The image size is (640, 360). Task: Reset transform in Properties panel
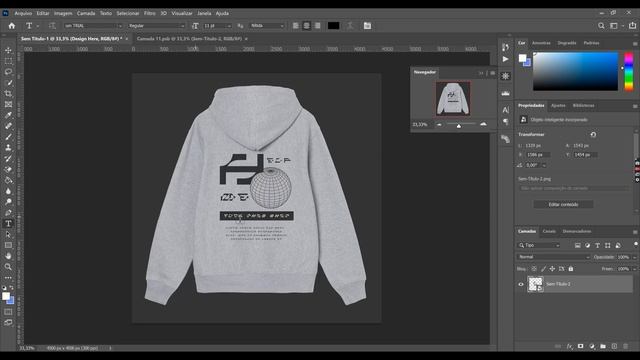pos(593,134)
